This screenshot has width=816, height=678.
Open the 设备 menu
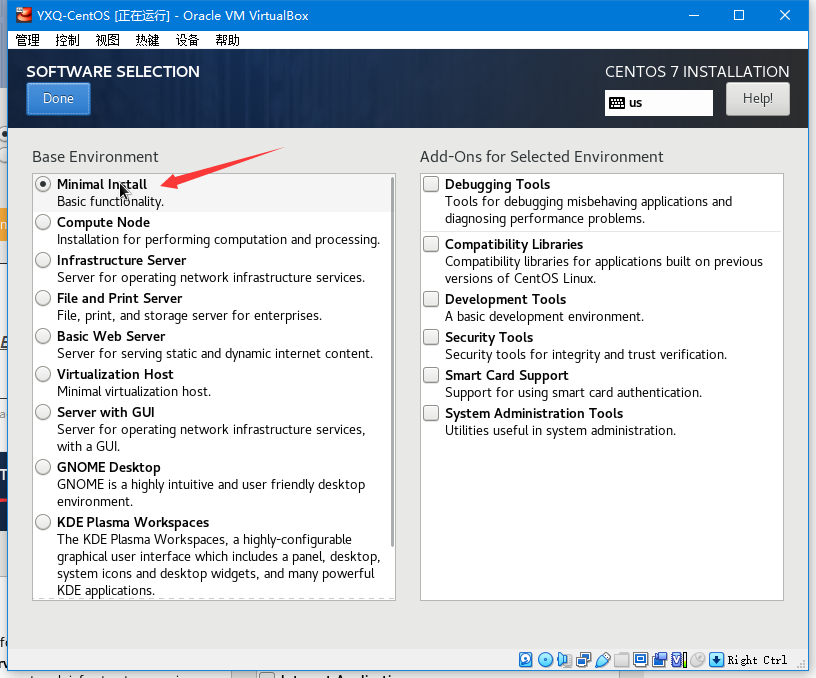click(x=187, y=40)
